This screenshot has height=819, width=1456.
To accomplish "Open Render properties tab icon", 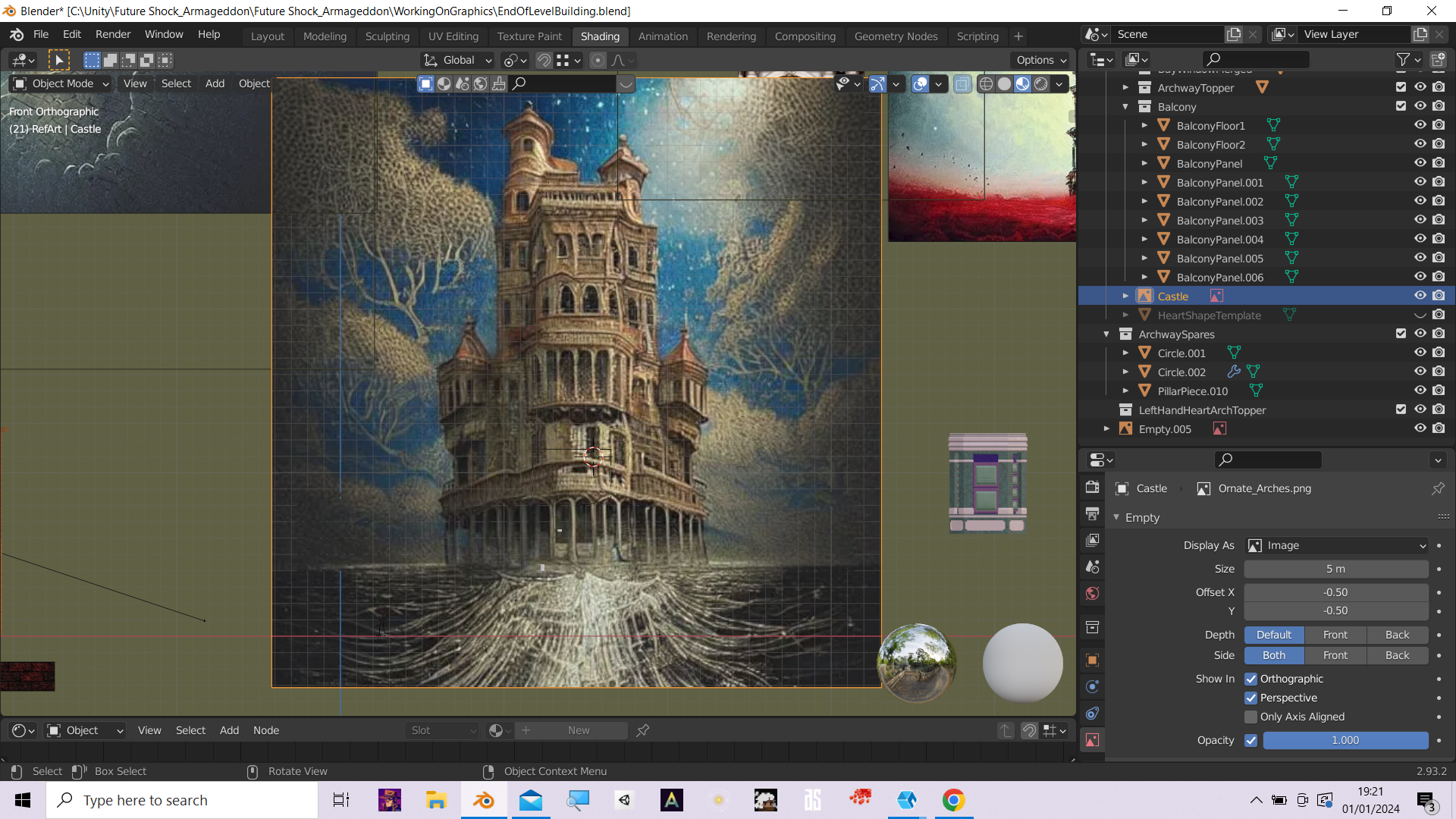I will pyautogui.click(x=1092, y=488).
